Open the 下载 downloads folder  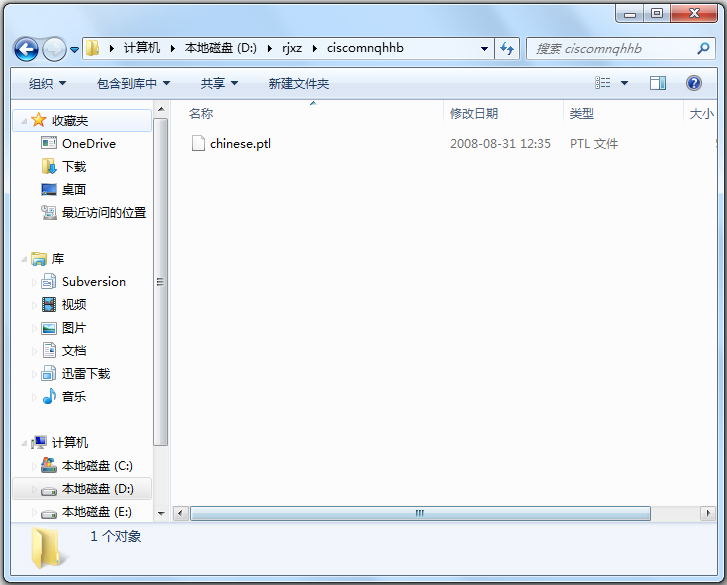(74, 166)
